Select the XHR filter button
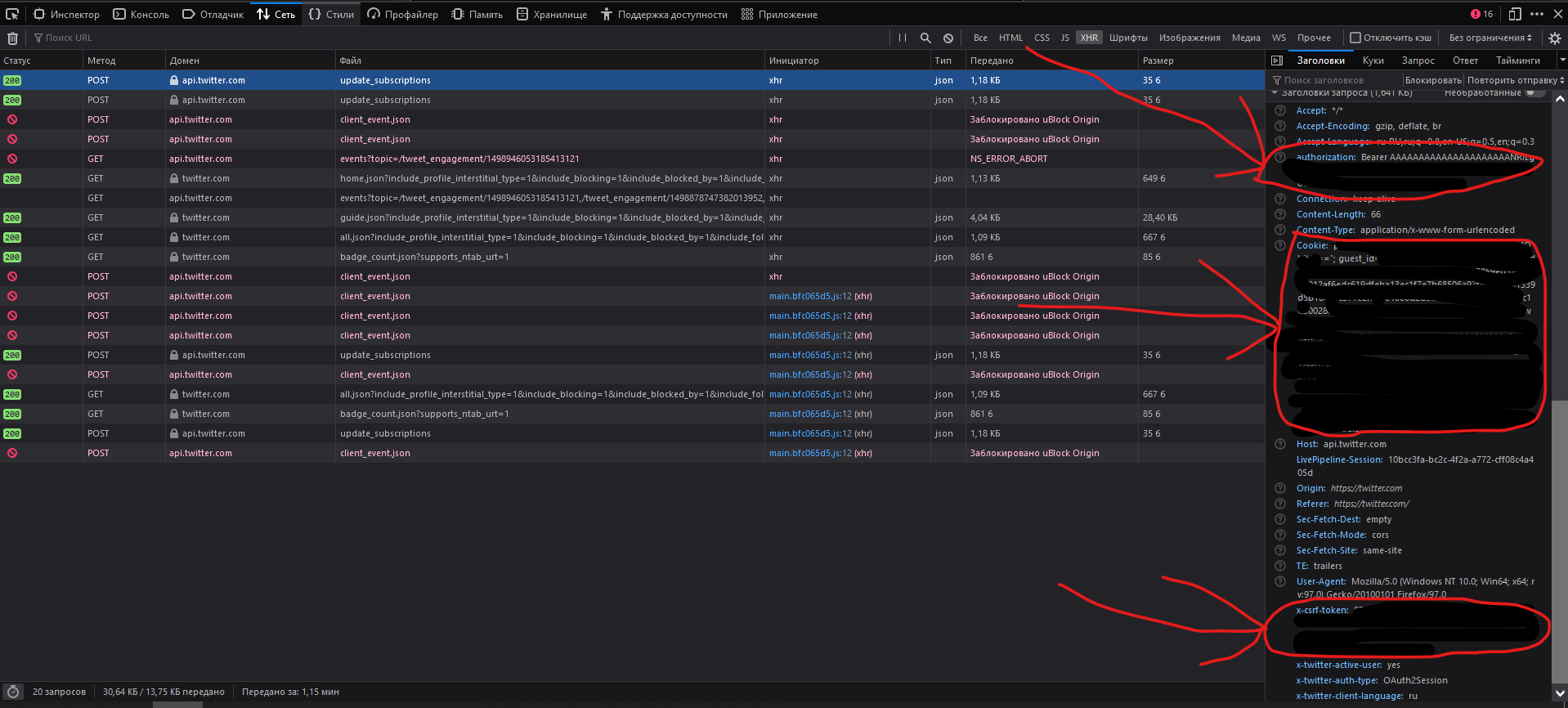Image resolution: width=1568 pixels, height=708 pixels. coord(1089,38)
